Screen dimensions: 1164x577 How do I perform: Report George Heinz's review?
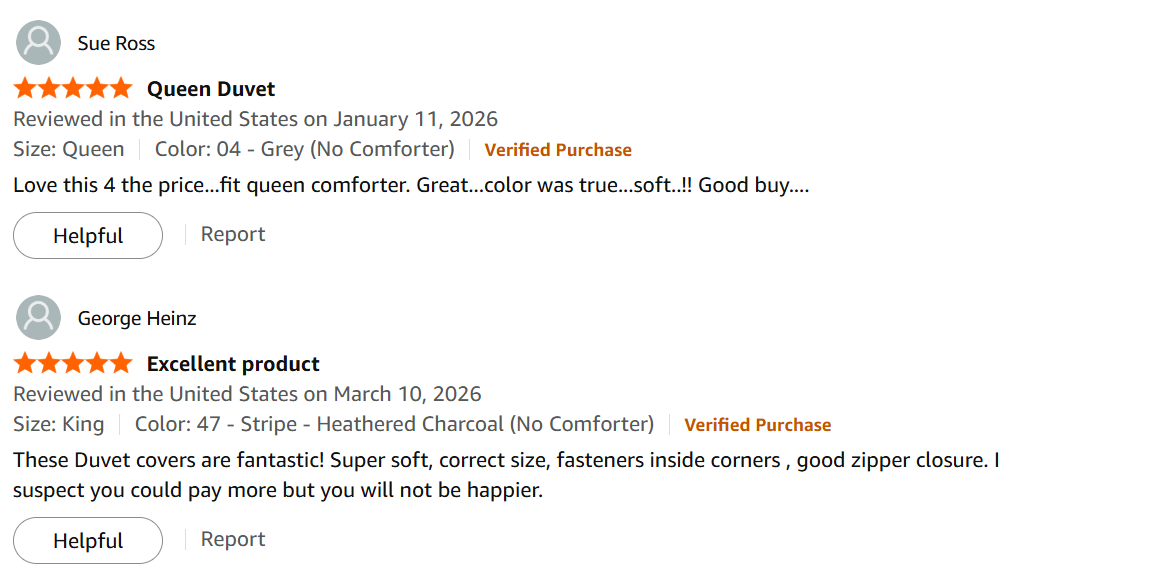coord(233,540)
